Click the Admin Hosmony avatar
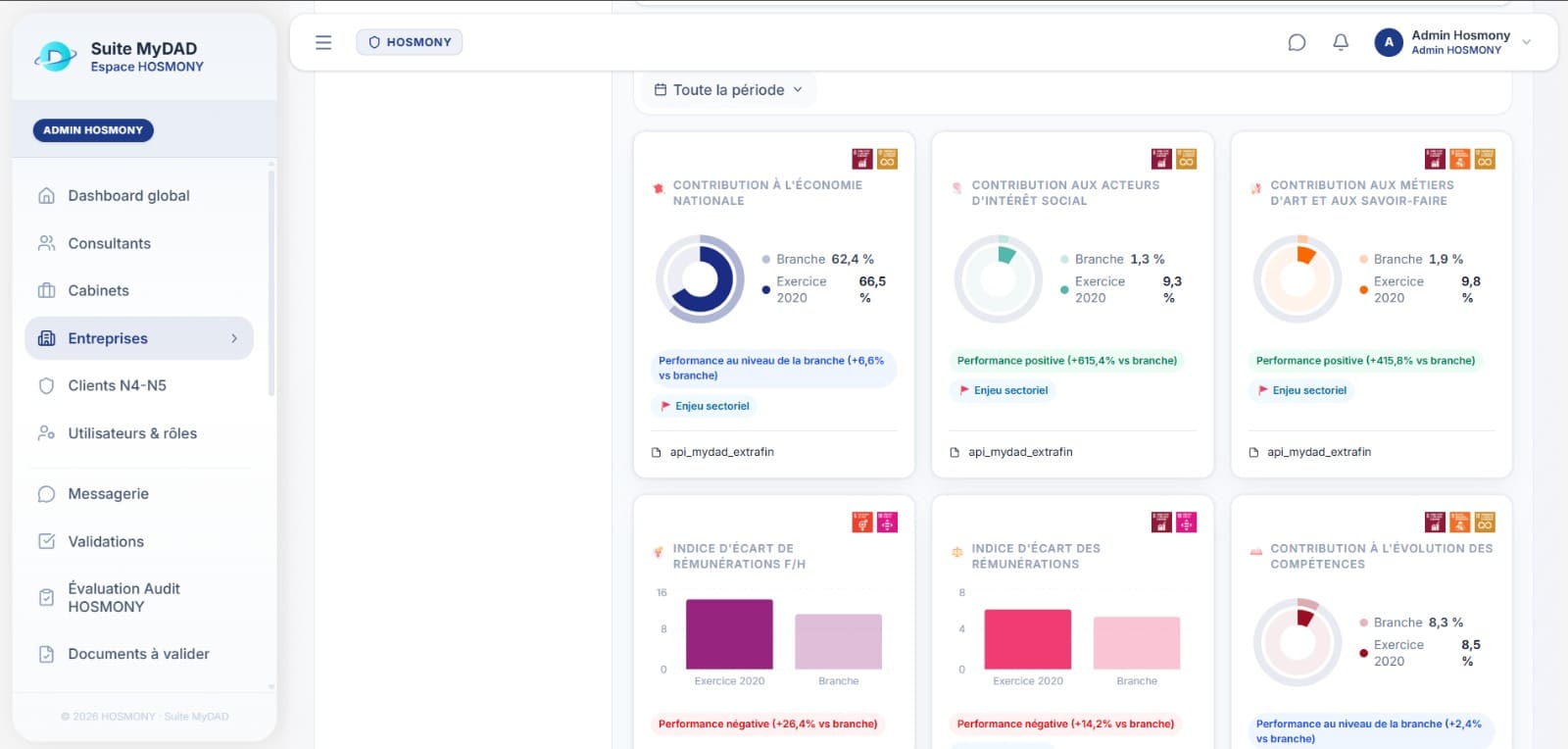This screenshot has height=749, width=1568. [1388, 42]
